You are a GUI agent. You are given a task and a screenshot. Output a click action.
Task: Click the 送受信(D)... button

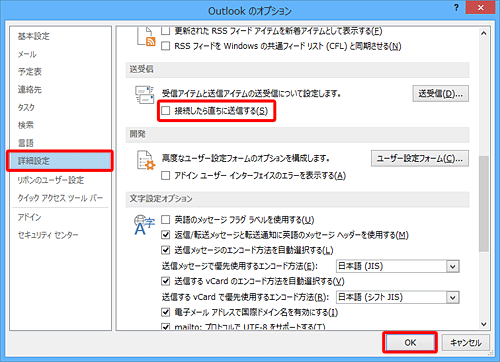pos(441,94)
